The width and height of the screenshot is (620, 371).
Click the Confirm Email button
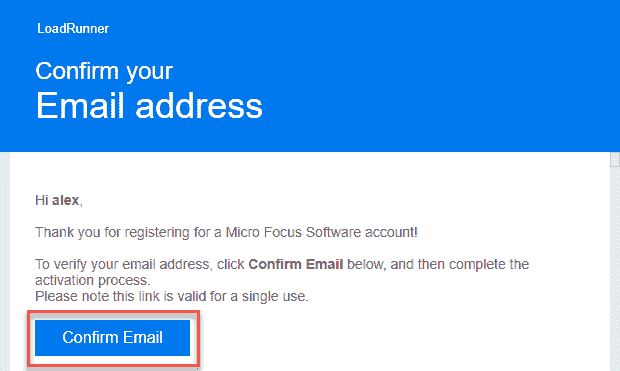[x=112, y=338]
